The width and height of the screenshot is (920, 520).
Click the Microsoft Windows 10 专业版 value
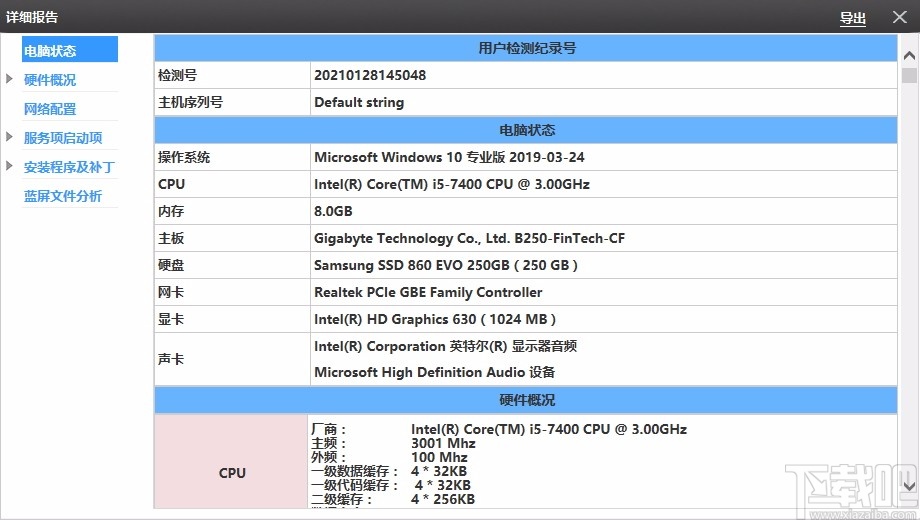click(x=449, y=157)
